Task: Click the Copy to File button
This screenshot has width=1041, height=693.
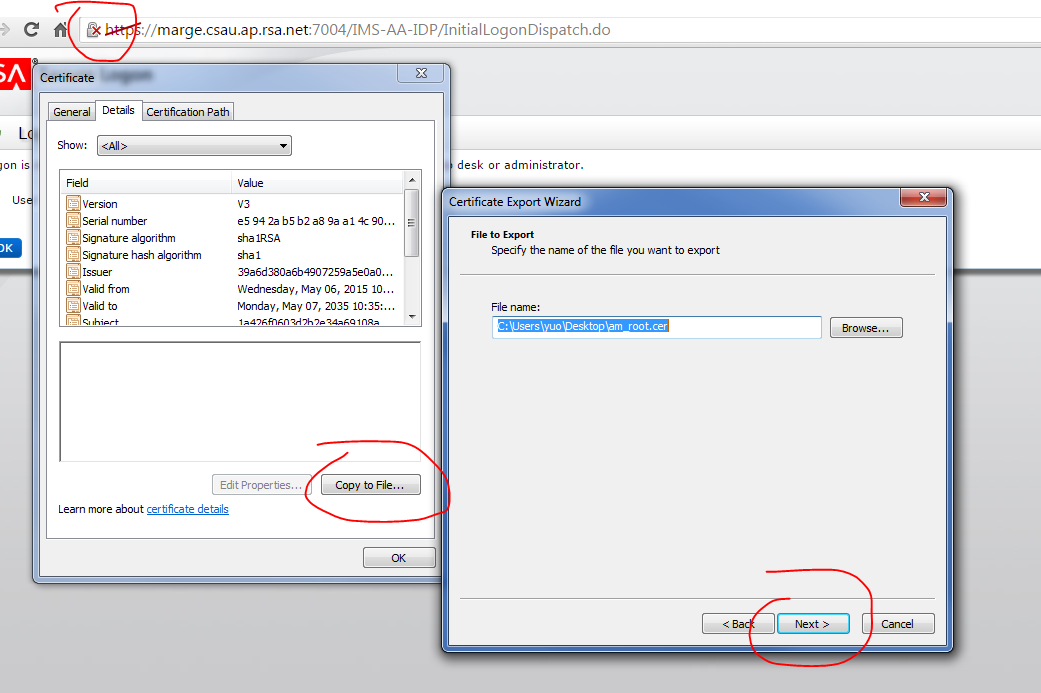Action: point(370,485)
